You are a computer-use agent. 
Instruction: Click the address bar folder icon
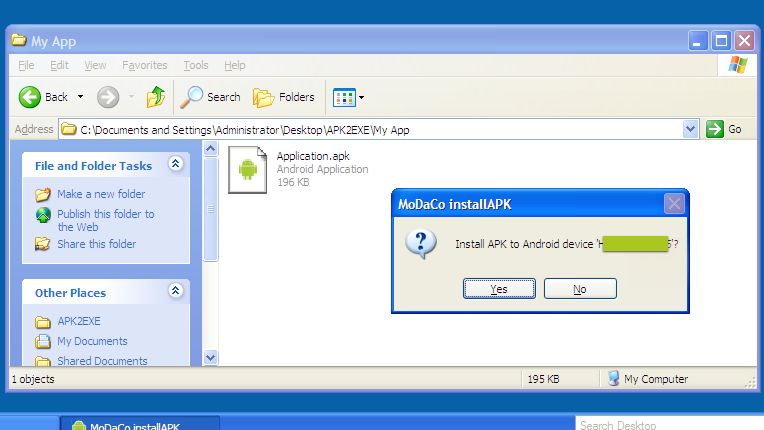tap(69, 129)
